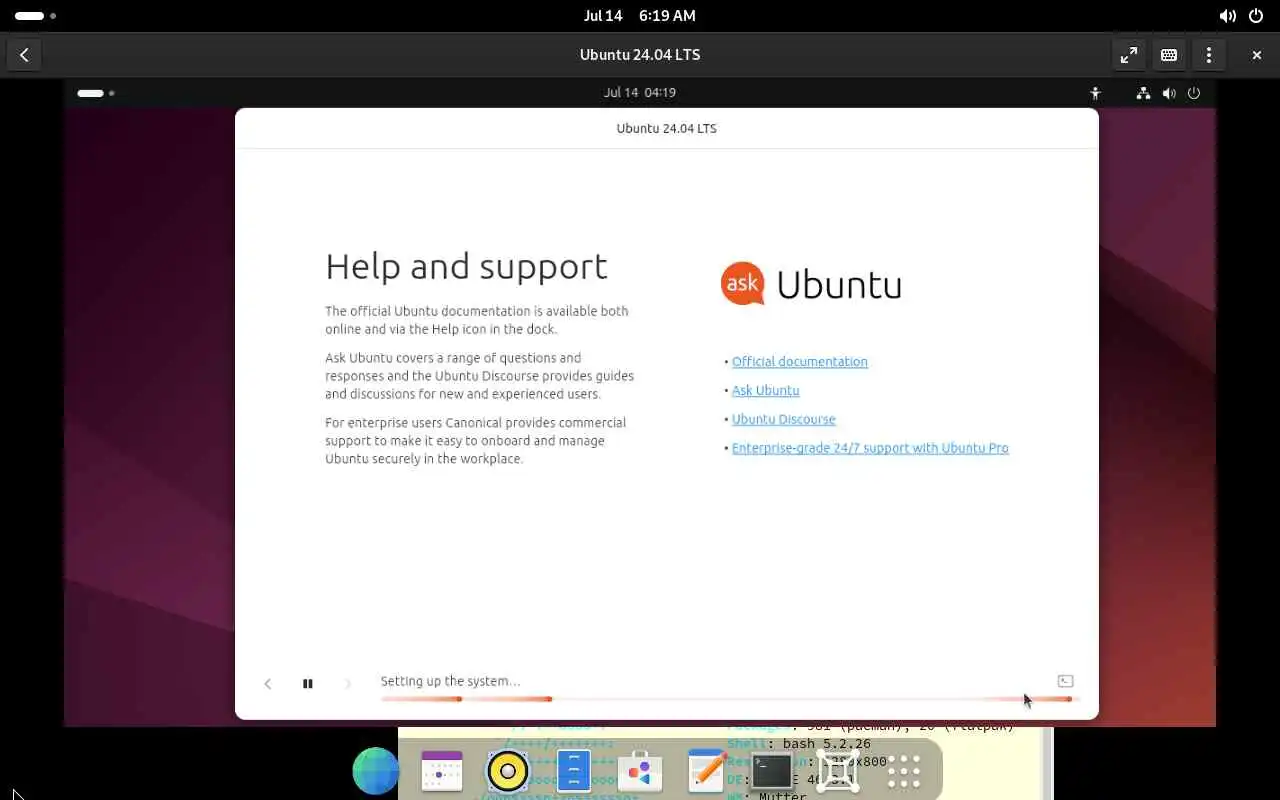Open the Ubuntu Discourse link

784,420
